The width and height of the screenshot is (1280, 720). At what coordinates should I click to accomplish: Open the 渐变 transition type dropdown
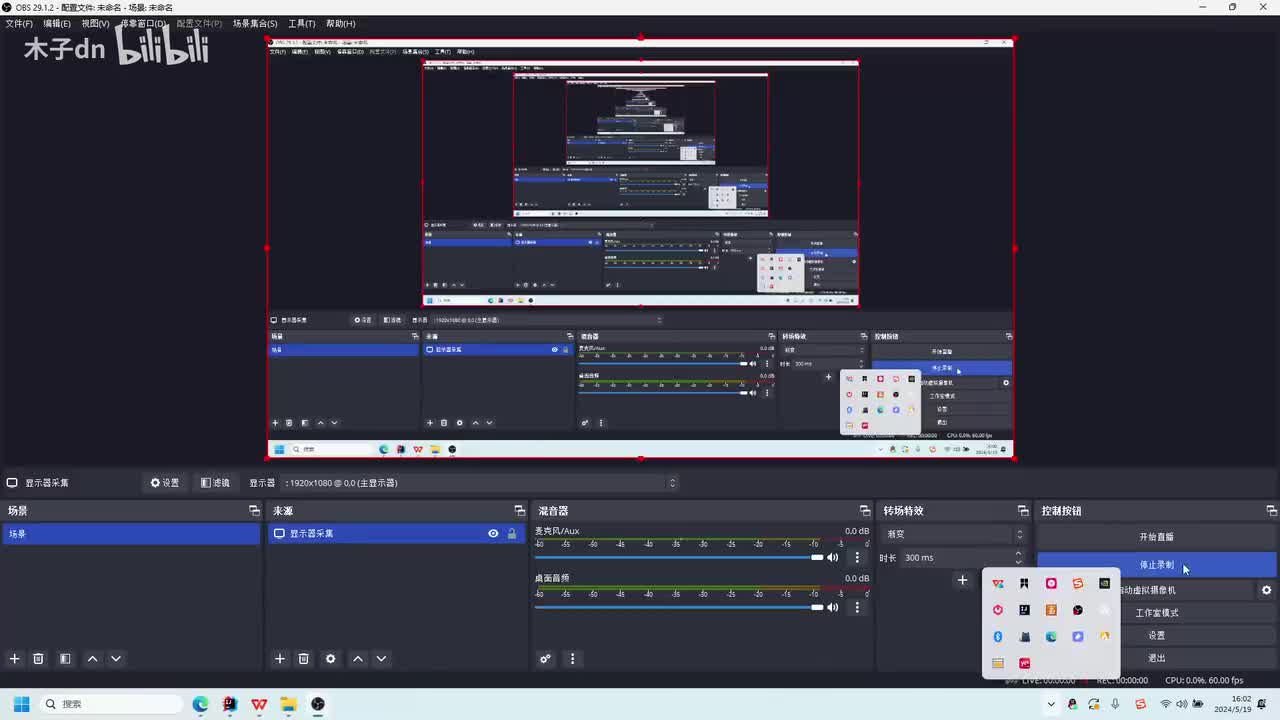click(x=954, y=534)
